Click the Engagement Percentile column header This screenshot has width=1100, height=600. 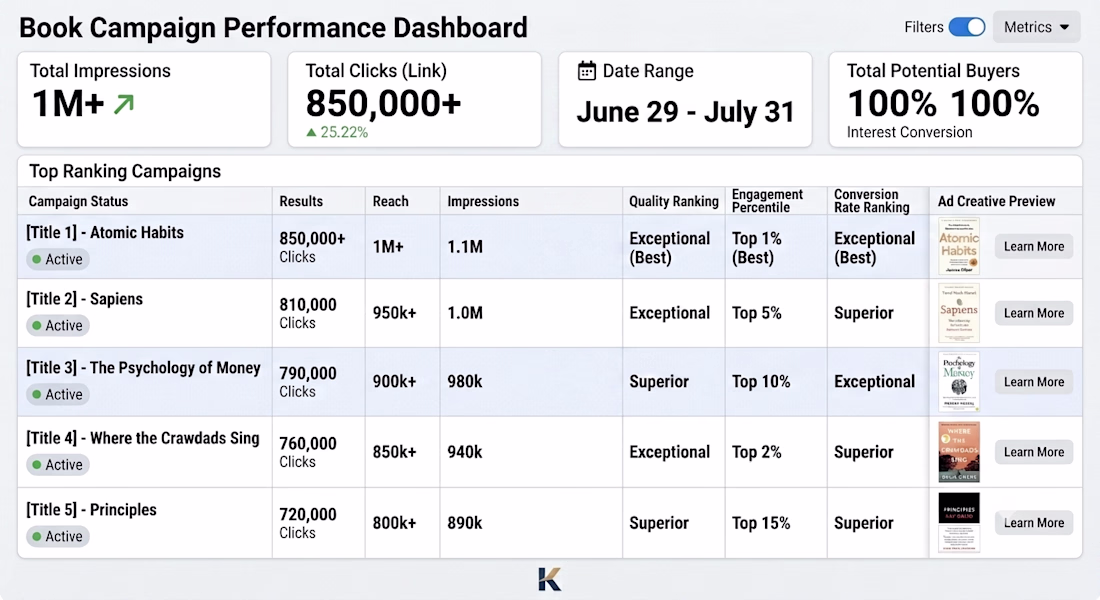[767, 201]
